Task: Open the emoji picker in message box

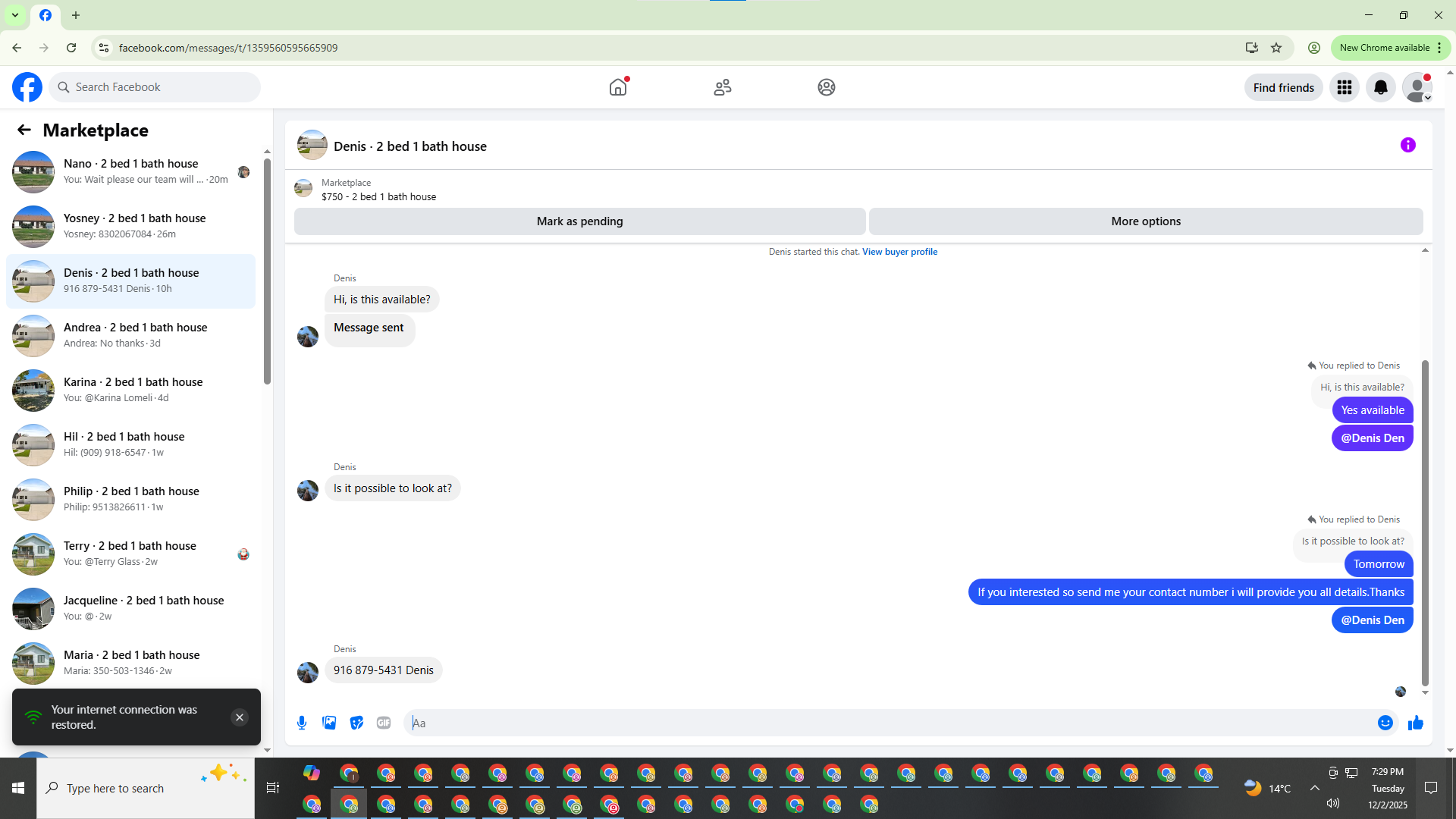Action: (x=1385, y=723)
